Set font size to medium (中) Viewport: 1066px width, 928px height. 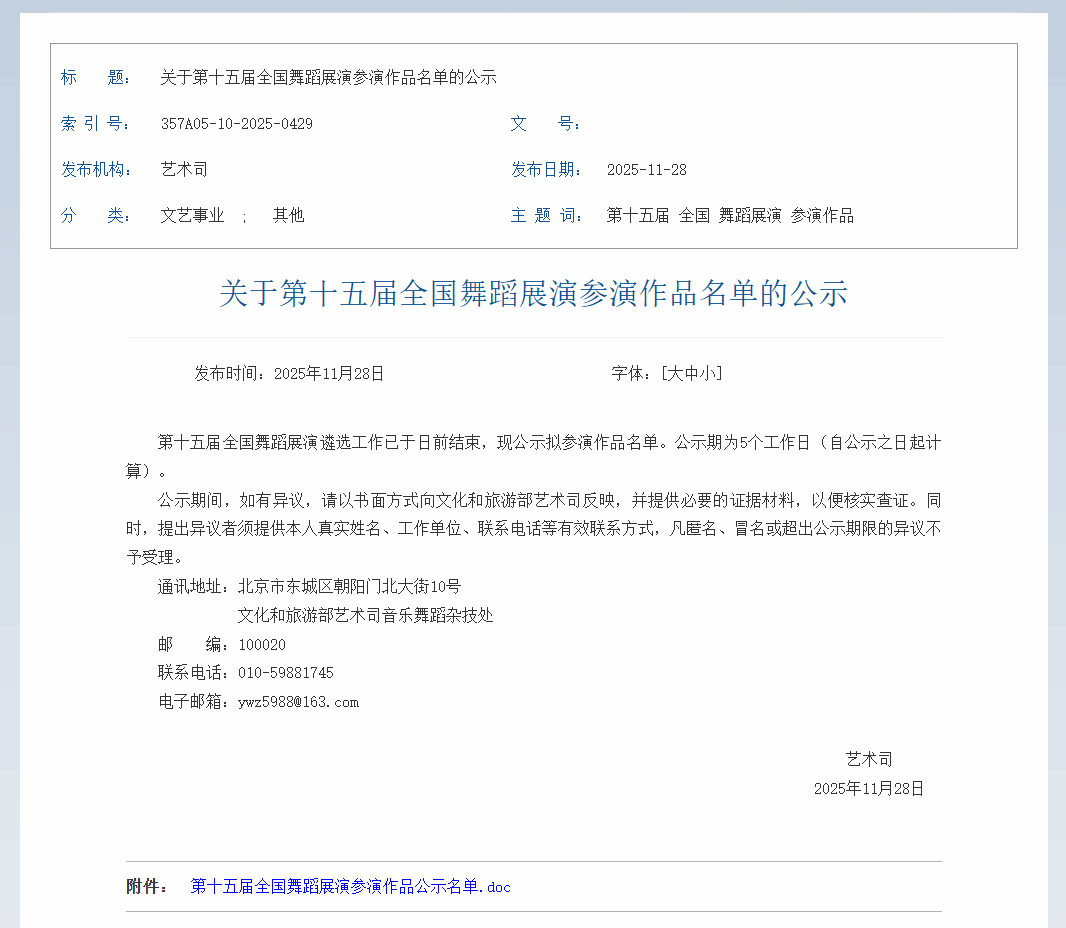click(691, 374)
